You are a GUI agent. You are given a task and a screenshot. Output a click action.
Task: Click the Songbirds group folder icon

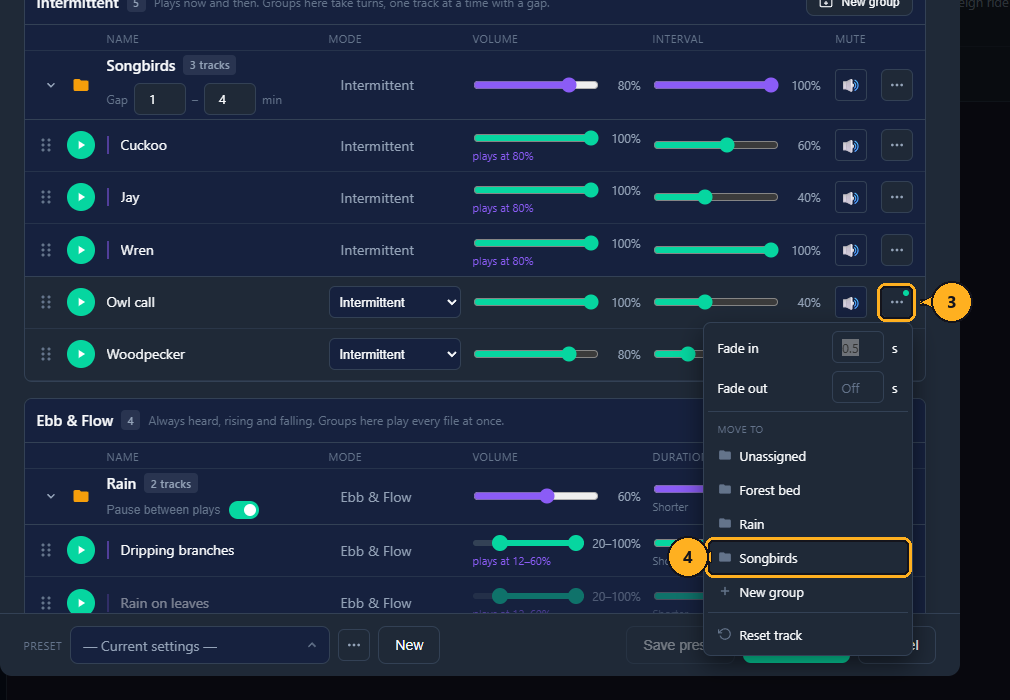[x=81, y=85]
